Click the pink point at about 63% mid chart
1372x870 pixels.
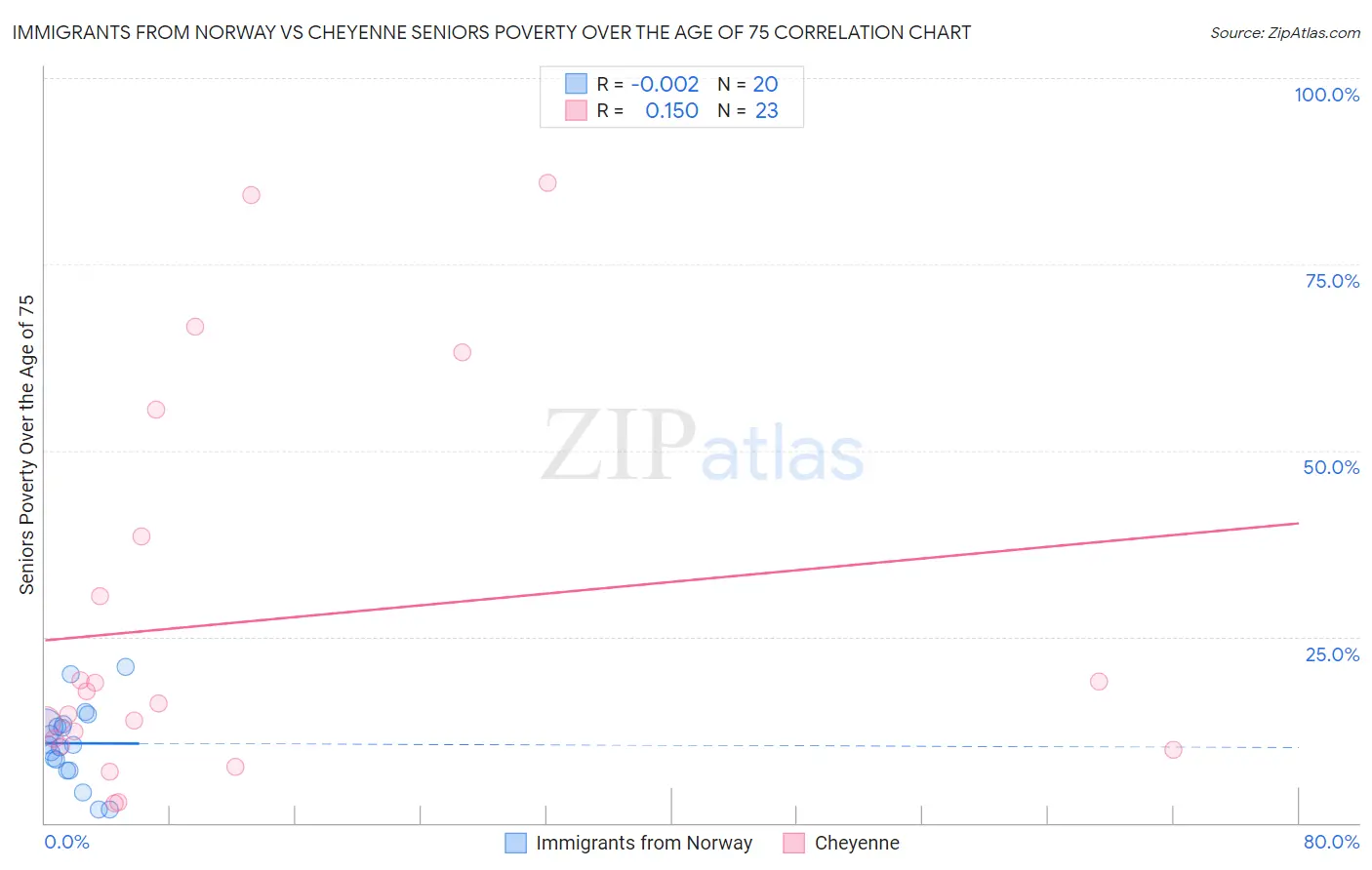pyautogui.click(x=463, y=352)
